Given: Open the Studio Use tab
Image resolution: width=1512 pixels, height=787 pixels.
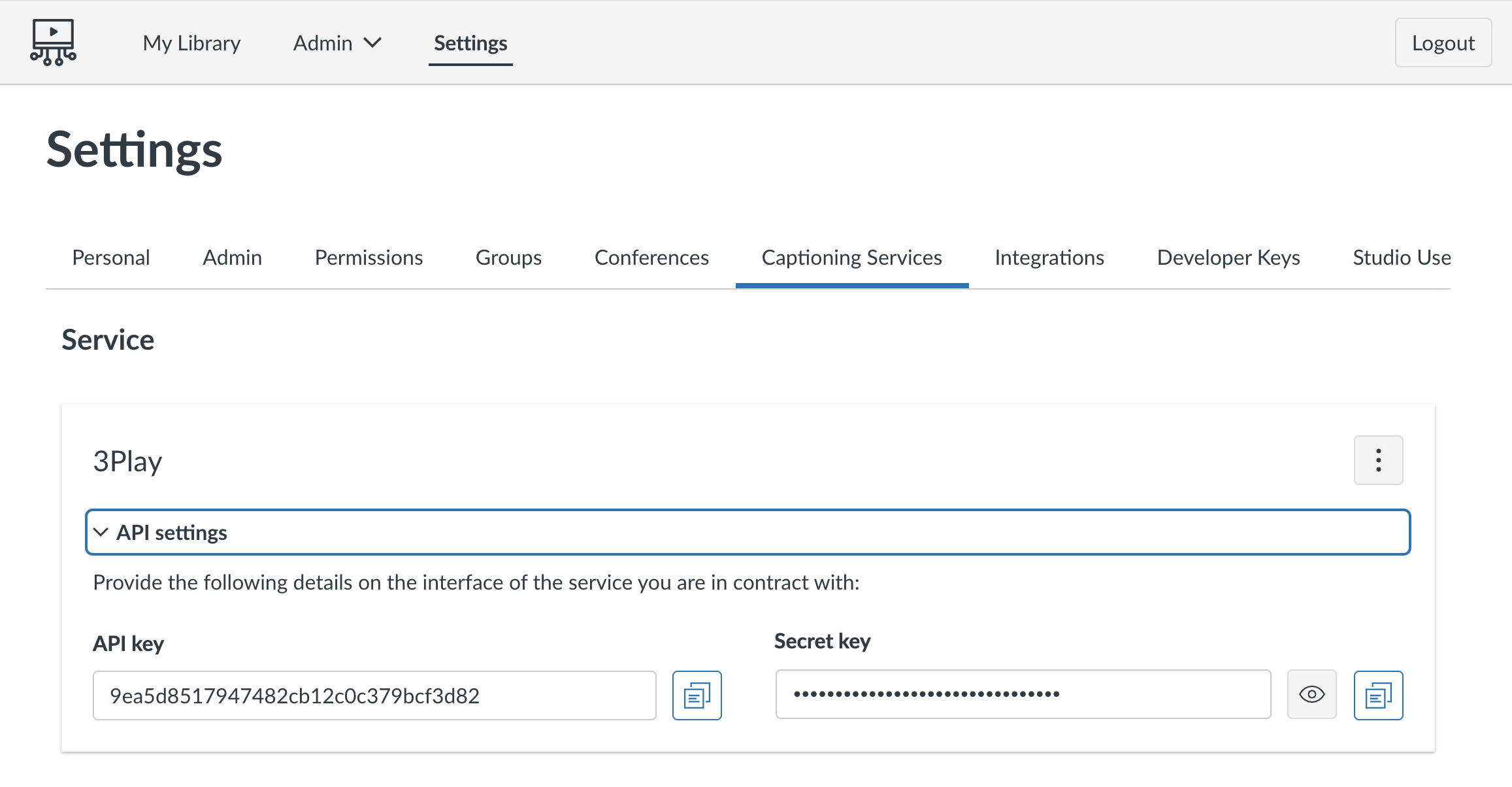Looking at the screenshot, I should (x=1402, y=258).
